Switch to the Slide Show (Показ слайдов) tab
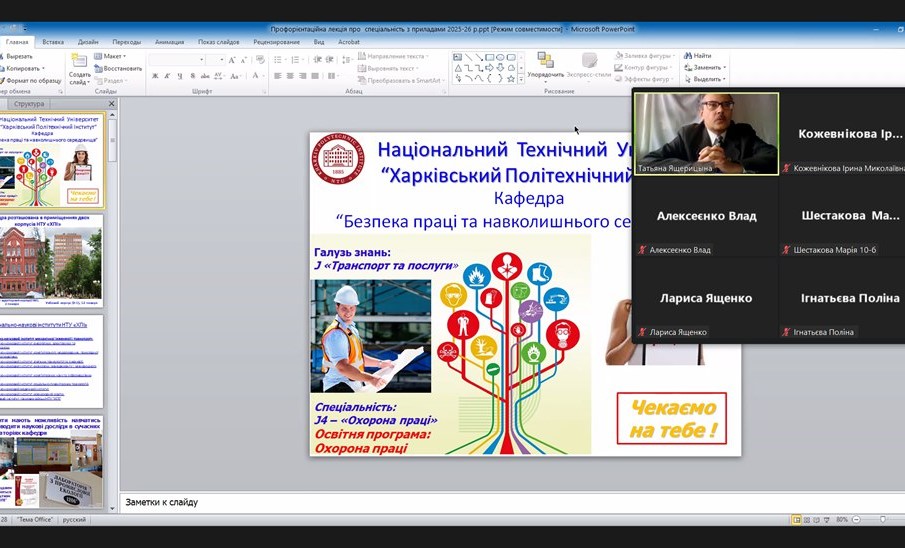 (x=218, y=42)
